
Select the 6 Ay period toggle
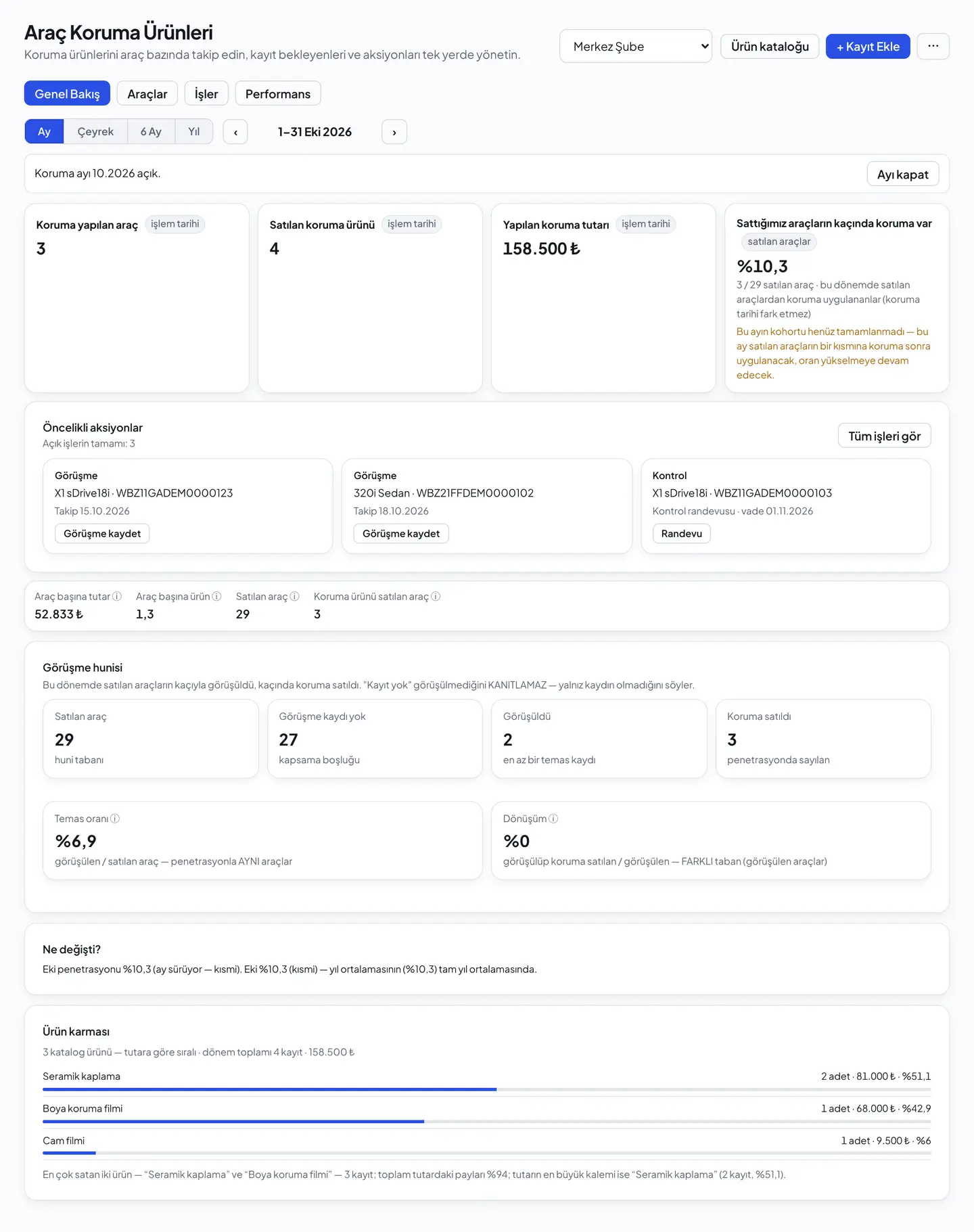151,132
